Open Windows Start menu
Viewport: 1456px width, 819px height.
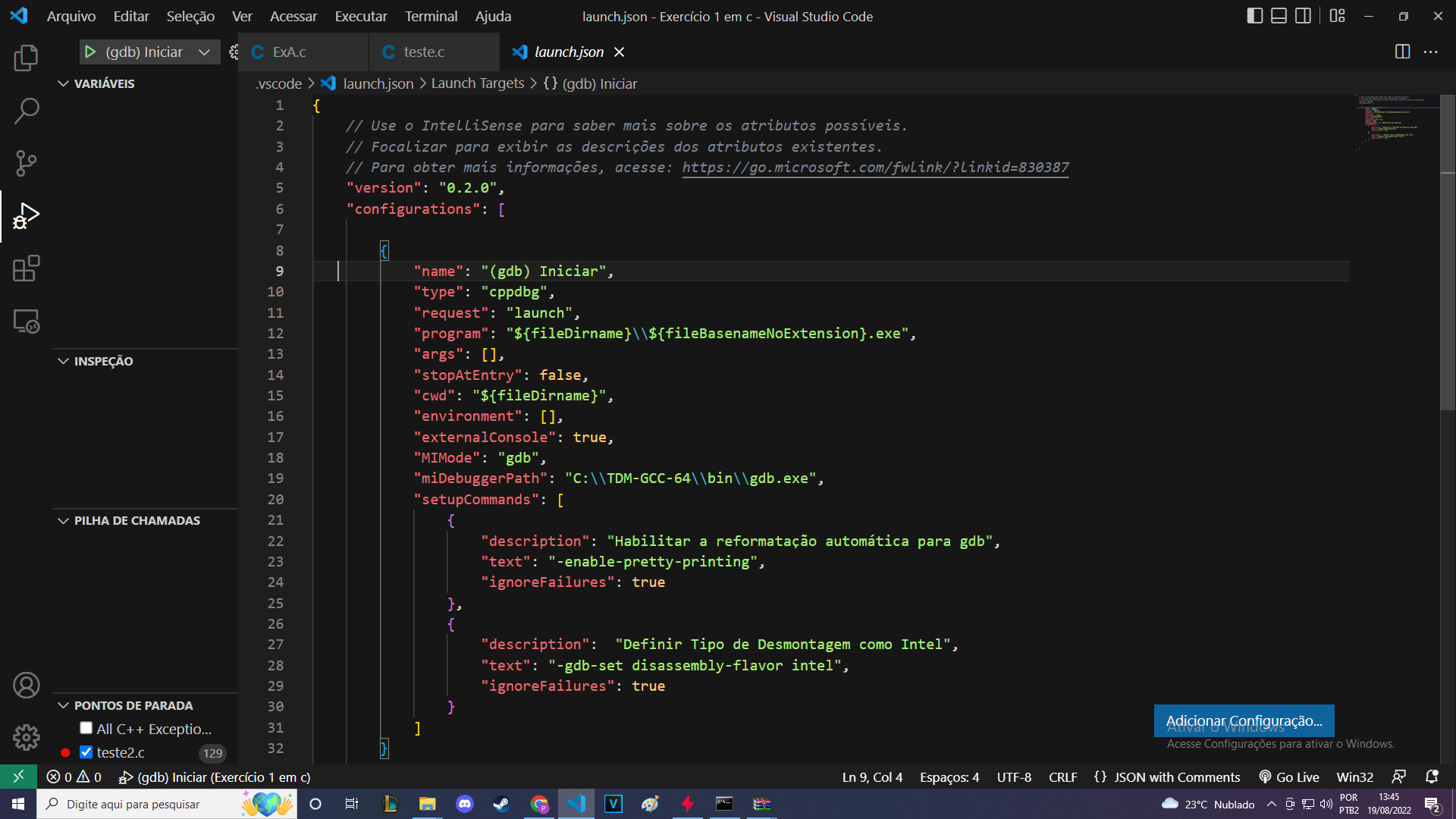click(18, 804)
